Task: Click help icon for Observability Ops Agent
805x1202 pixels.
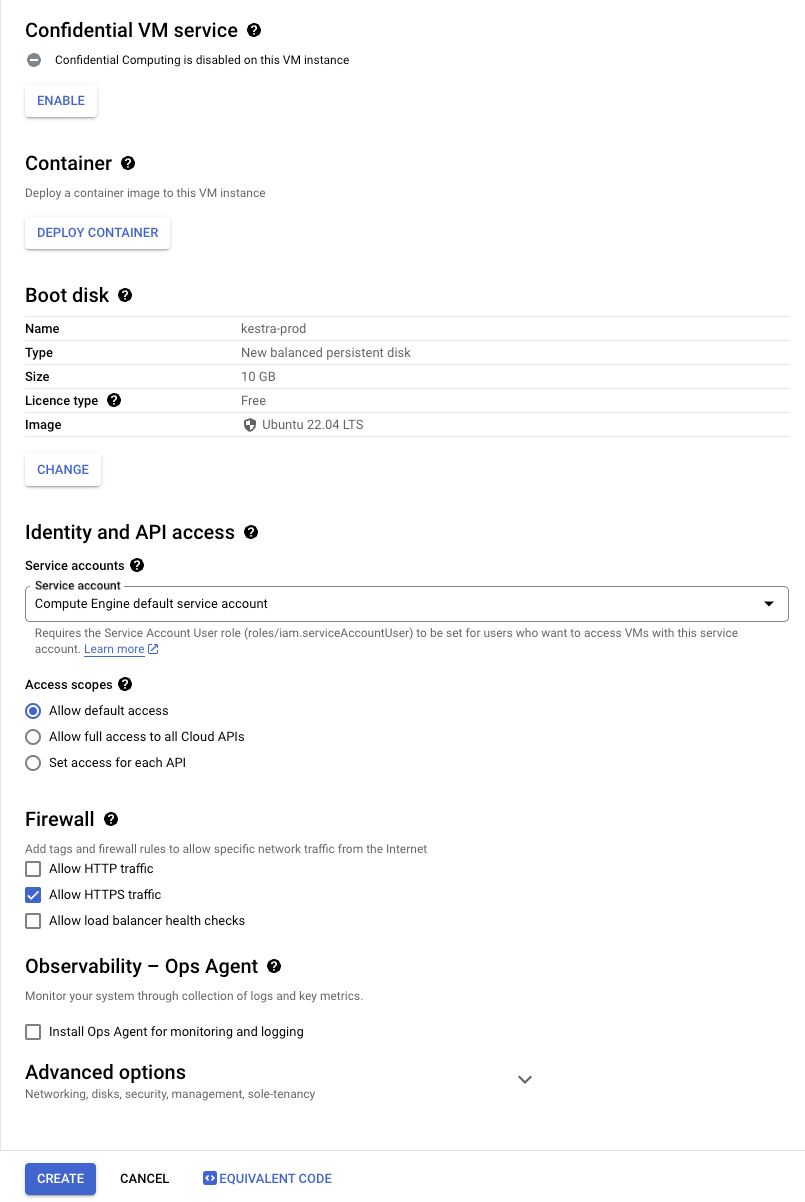Action: (274, 966)
